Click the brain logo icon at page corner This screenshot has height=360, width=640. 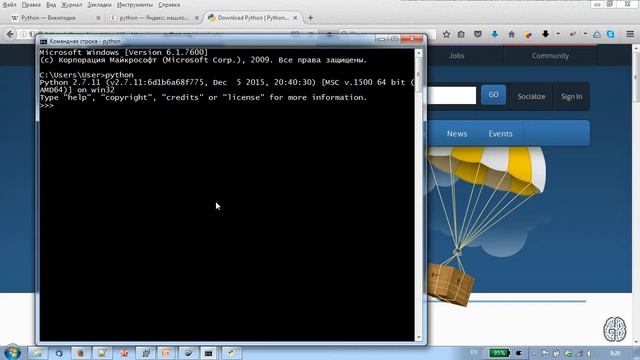615,329
